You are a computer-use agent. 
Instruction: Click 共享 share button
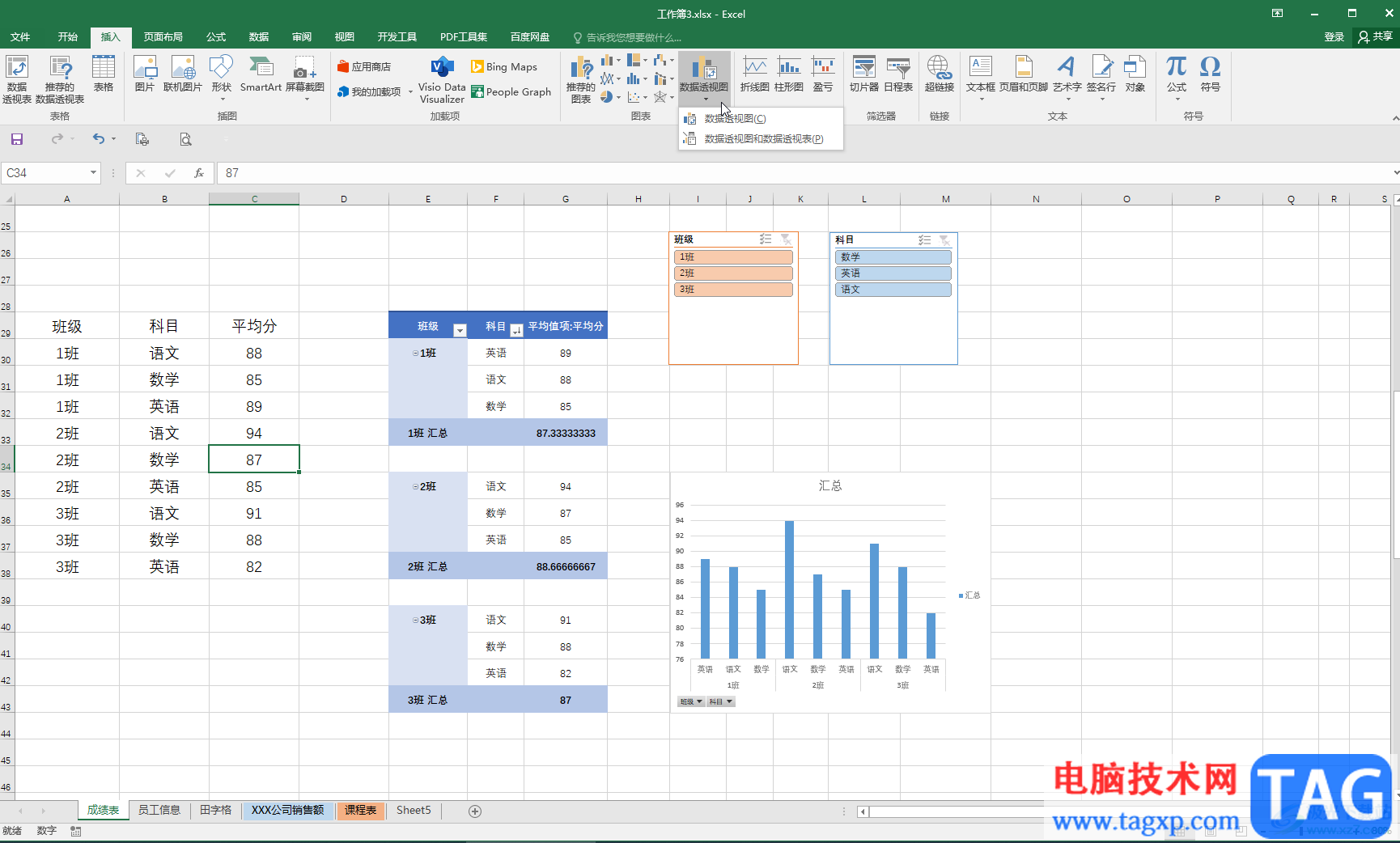tap(1376, 37)
